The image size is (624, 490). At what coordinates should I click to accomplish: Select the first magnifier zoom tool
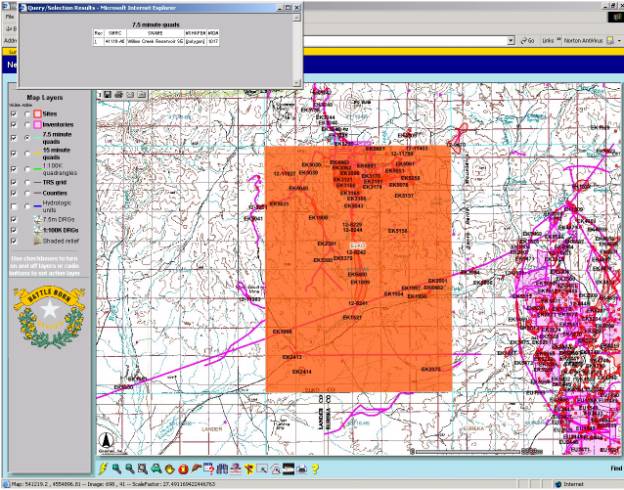117,467
